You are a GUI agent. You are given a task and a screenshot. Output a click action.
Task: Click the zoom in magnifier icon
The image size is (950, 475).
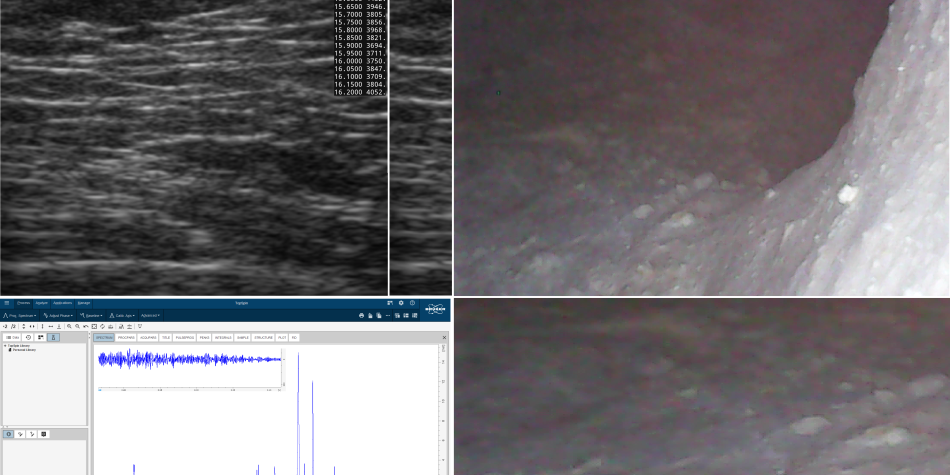click(69, 326)
